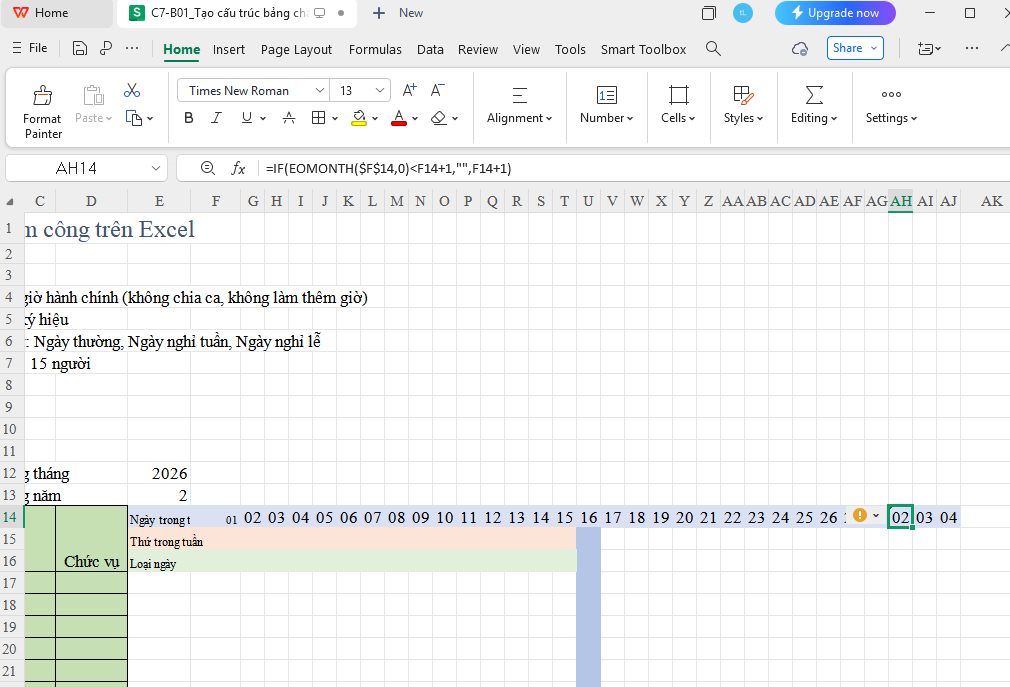Open the Insert Function fx icon

coord(238,168)
